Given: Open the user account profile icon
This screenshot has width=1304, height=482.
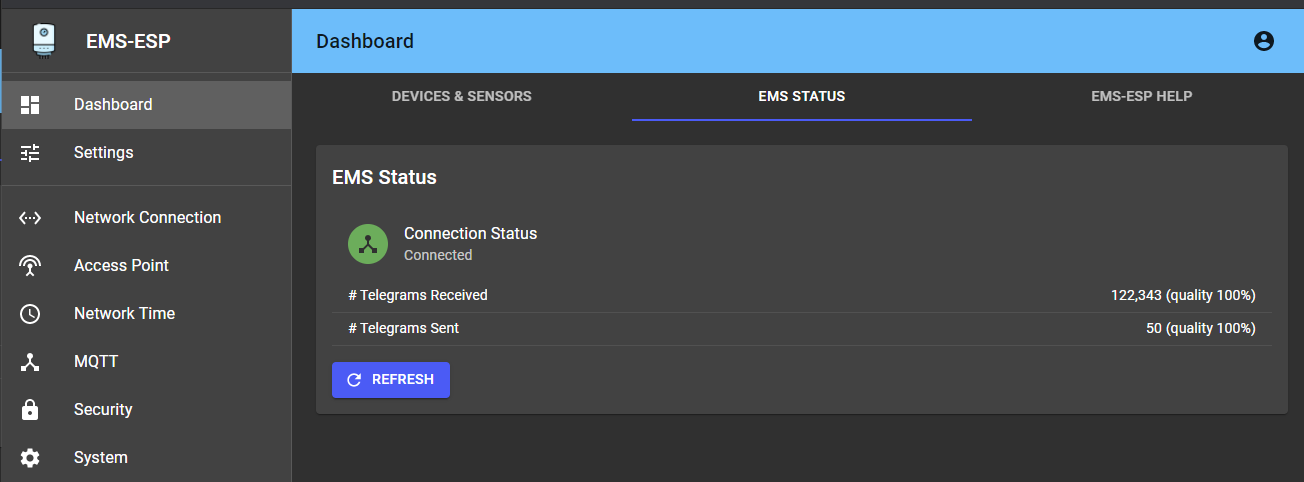Looking at the screenshot, I should 1264,41.
